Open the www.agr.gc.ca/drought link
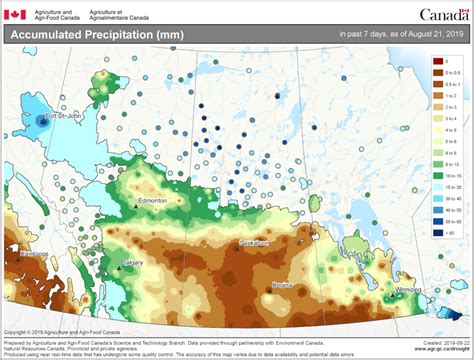This screenshot has width=474, height=360. coord(442,349)
